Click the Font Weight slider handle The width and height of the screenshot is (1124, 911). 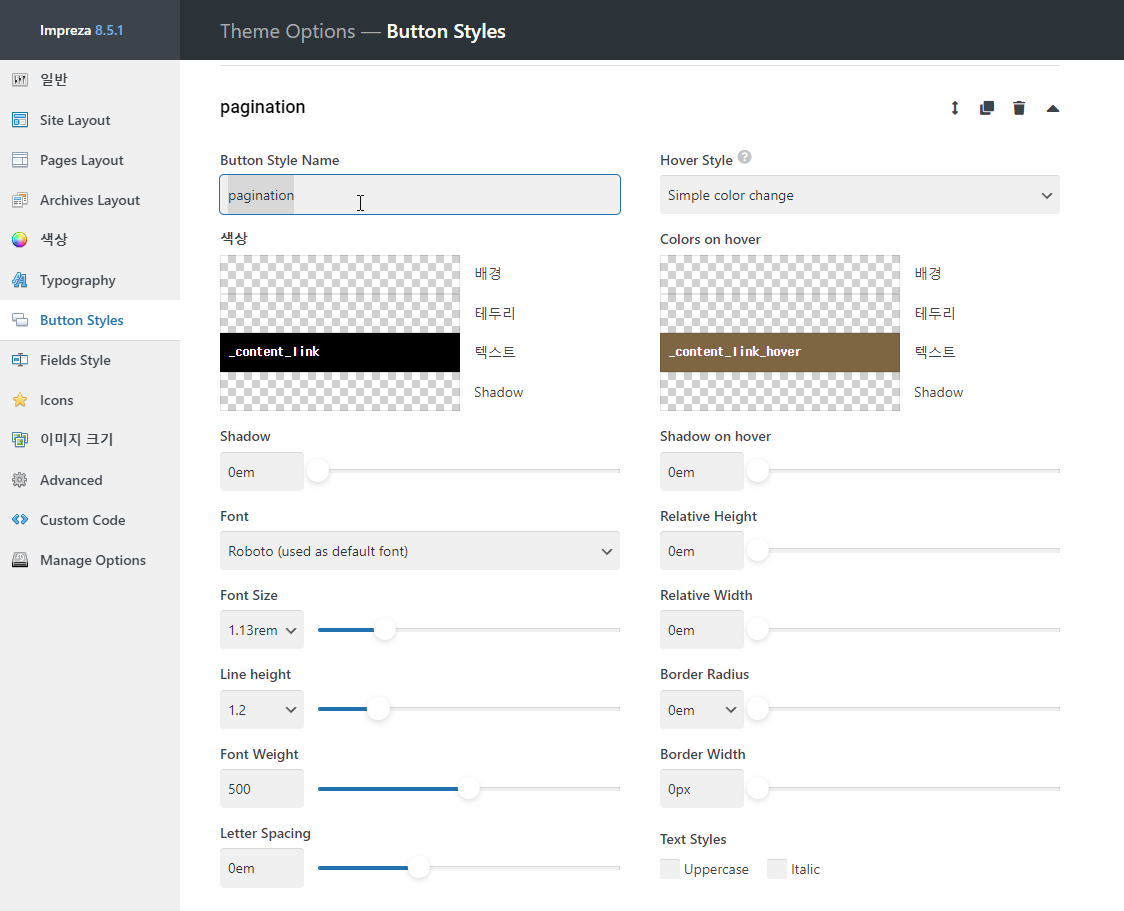tap(469, 788)
